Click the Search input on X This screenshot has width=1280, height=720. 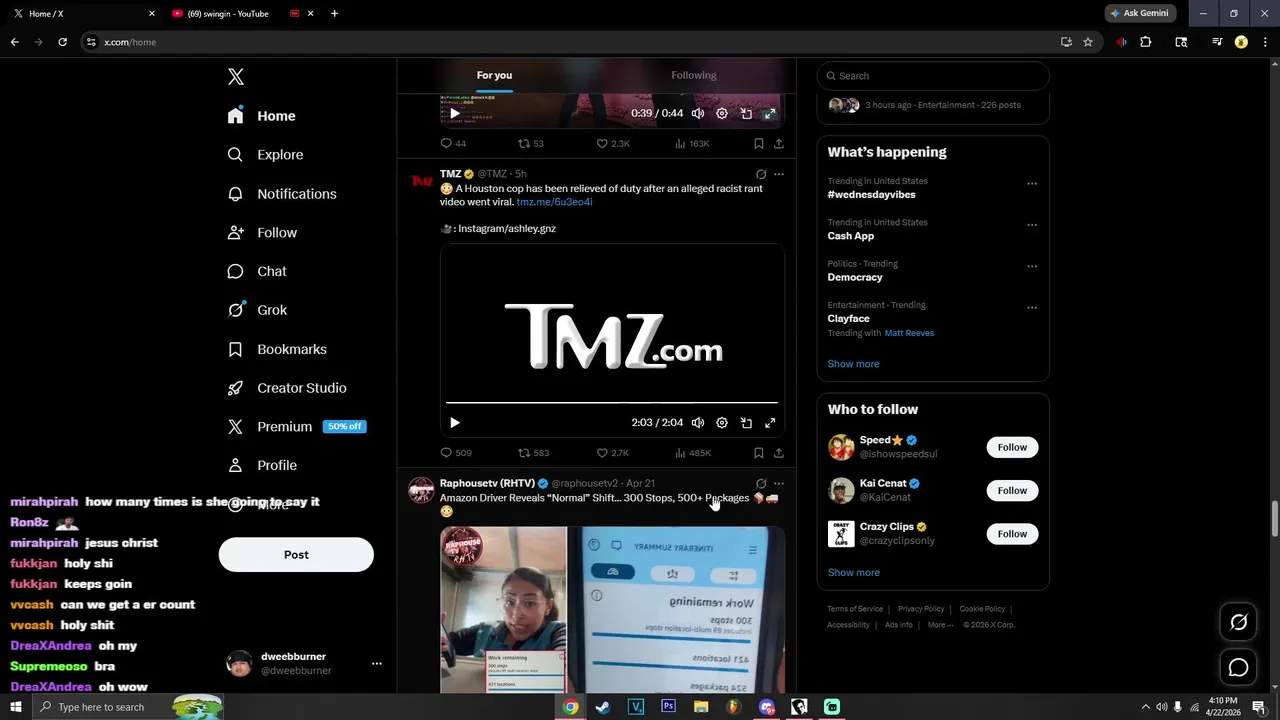(x=933, y=76)
